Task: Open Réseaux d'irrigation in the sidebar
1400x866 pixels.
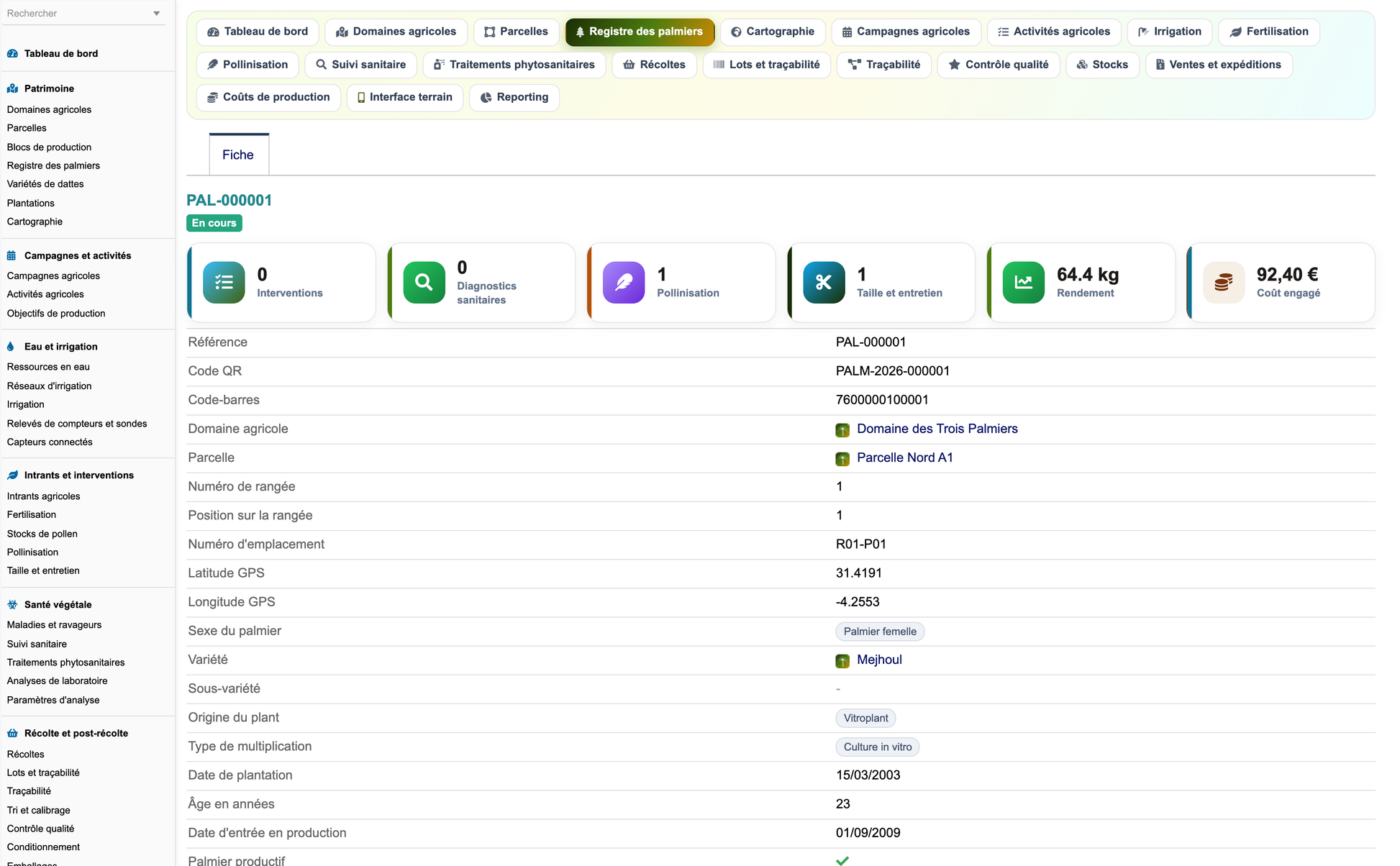Action: [49, 386]
